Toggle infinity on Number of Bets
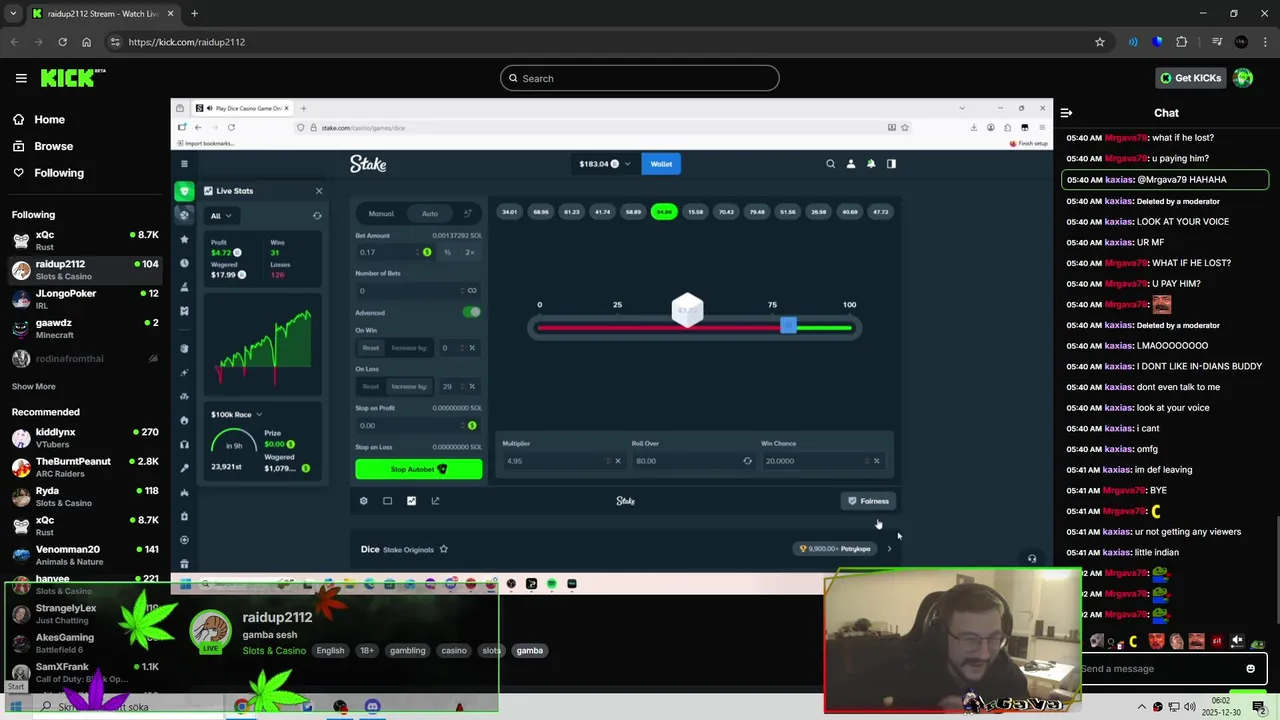Viewport: 1280px width, 720px height. click(472, 291)
